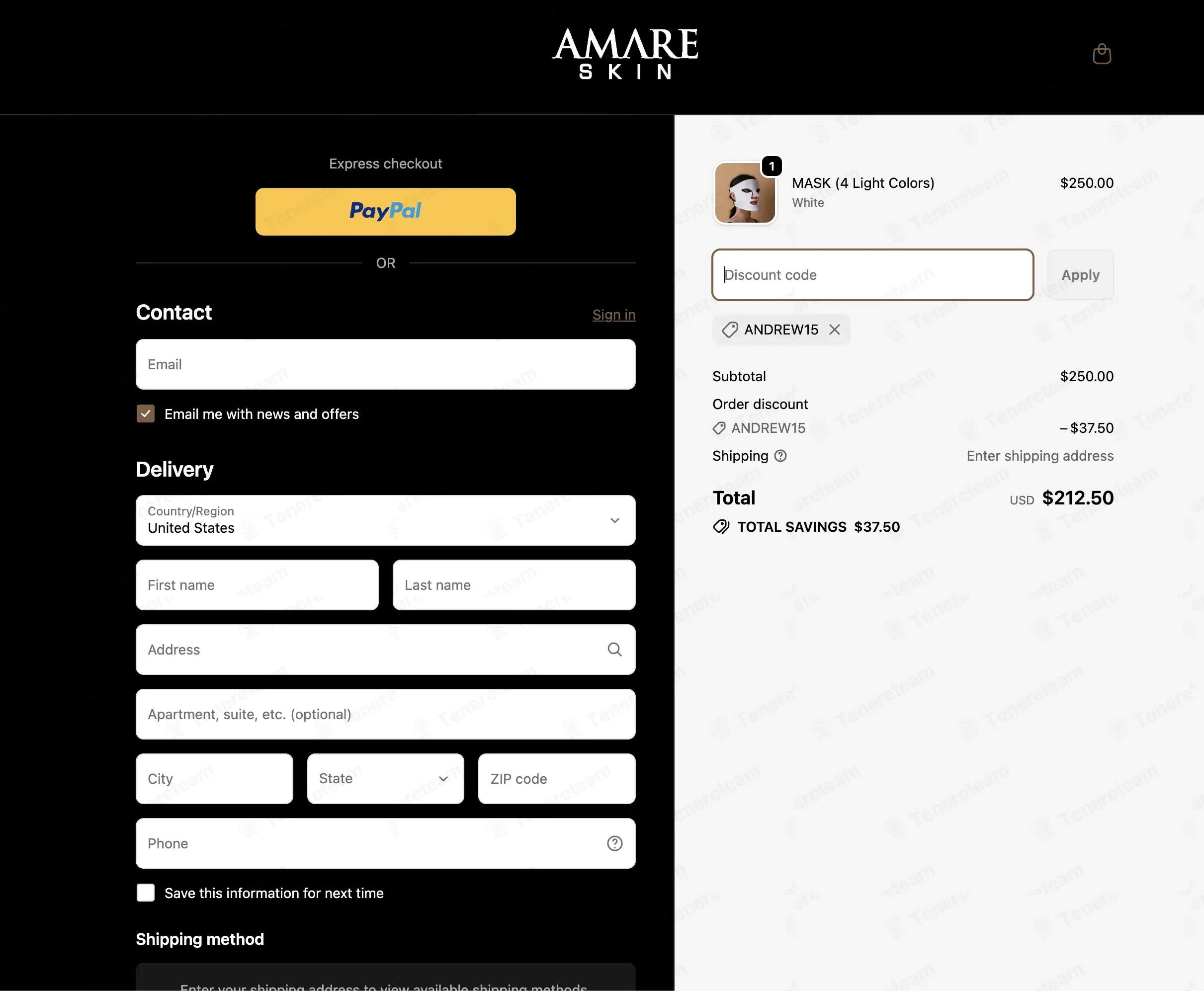The height and width of the screenshot is (991, 1204).
Task: Click the Shipping method heading
Action: click(200, 939)
